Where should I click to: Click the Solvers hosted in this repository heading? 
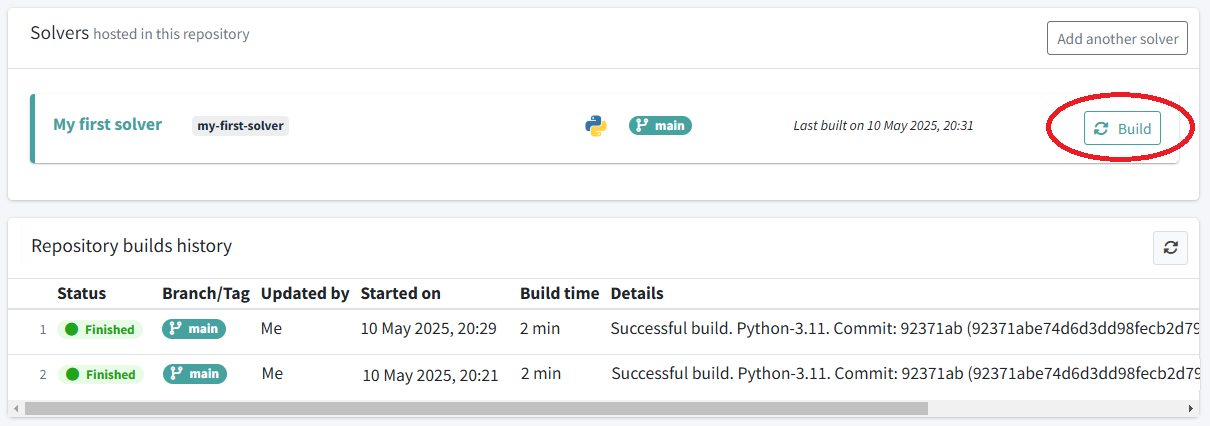[x=140, y=33]
